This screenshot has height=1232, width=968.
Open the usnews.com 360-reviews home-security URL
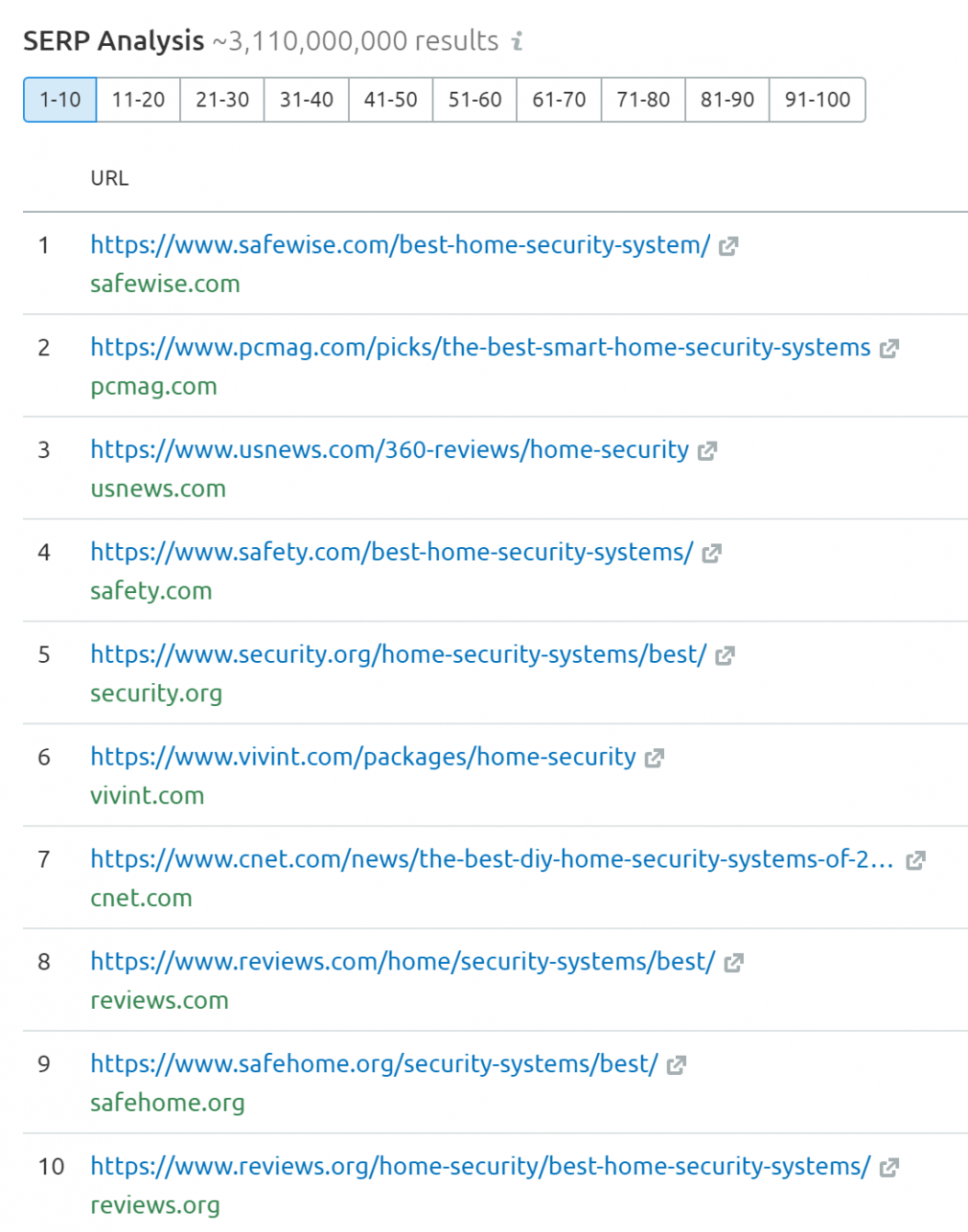(390, 450)
